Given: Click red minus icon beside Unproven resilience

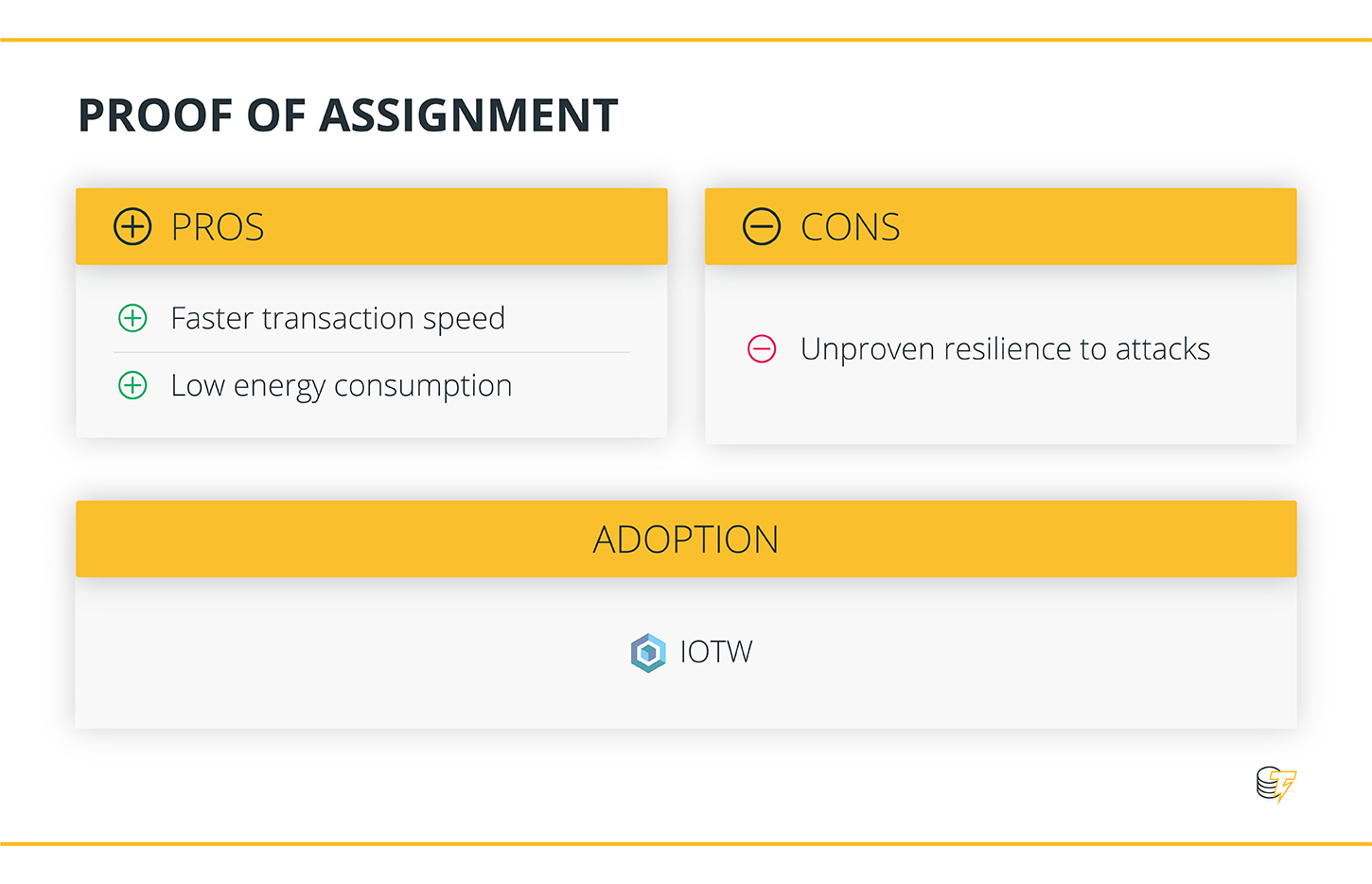Looking at the screenshot, I should click(762, 349).
